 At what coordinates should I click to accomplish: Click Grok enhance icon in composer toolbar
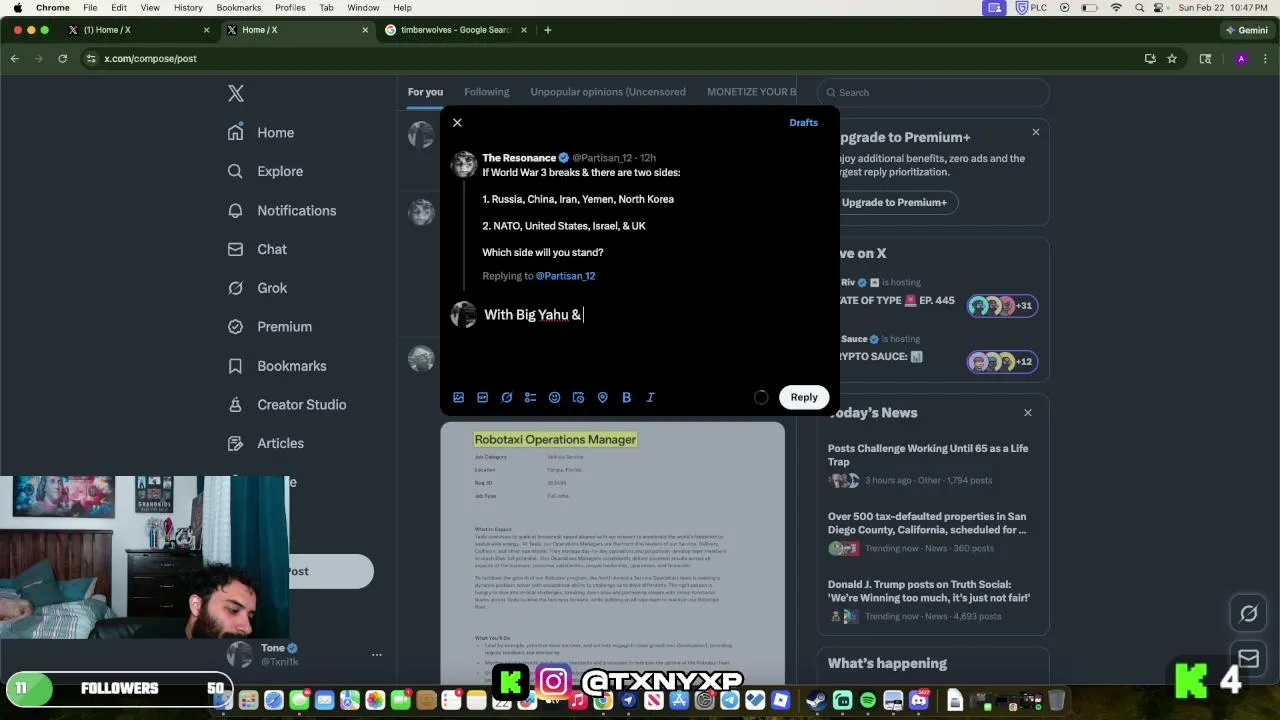coord(506,397)
